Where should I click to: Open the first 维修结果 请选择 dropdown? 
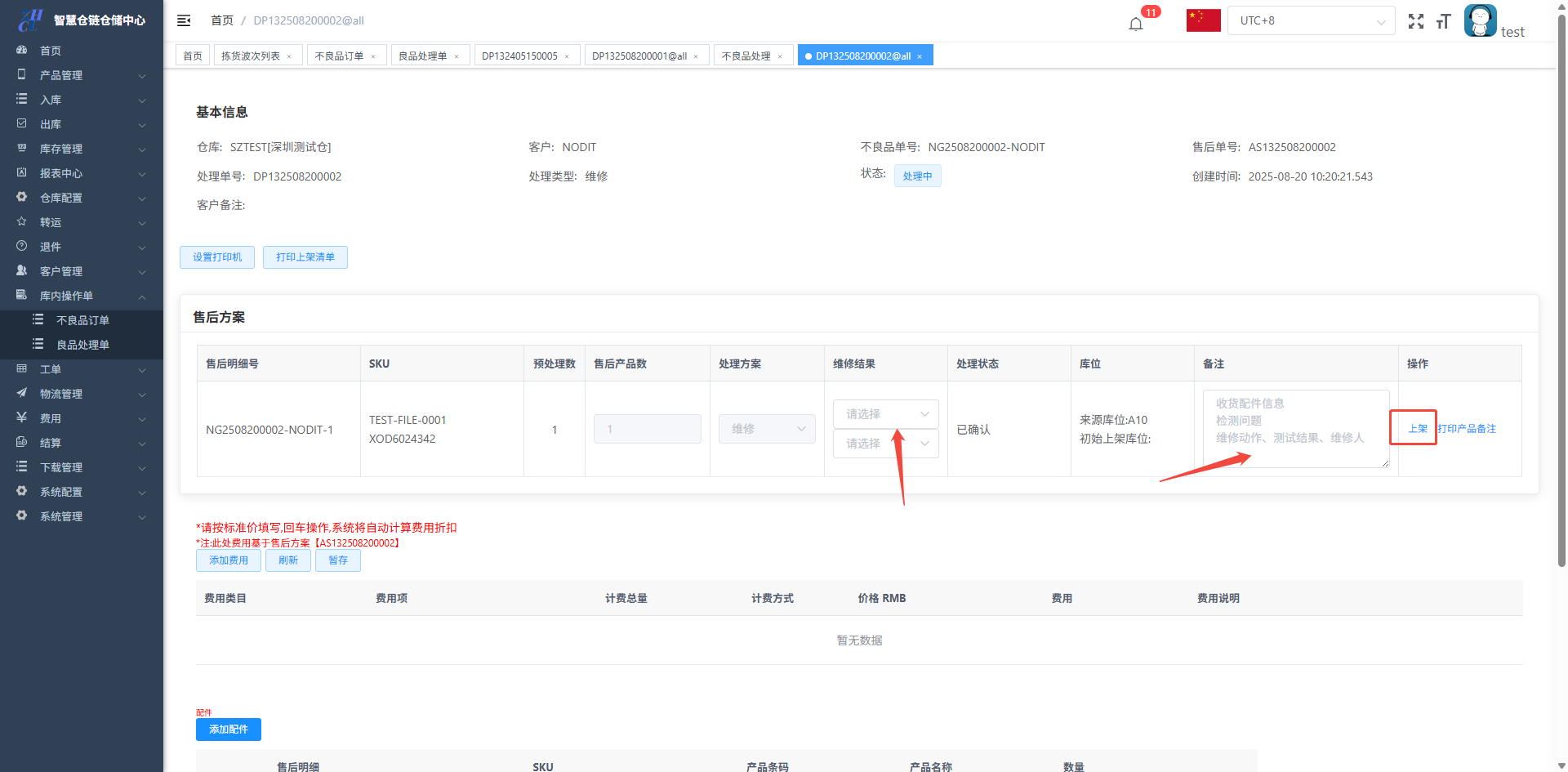pos(885,414)
